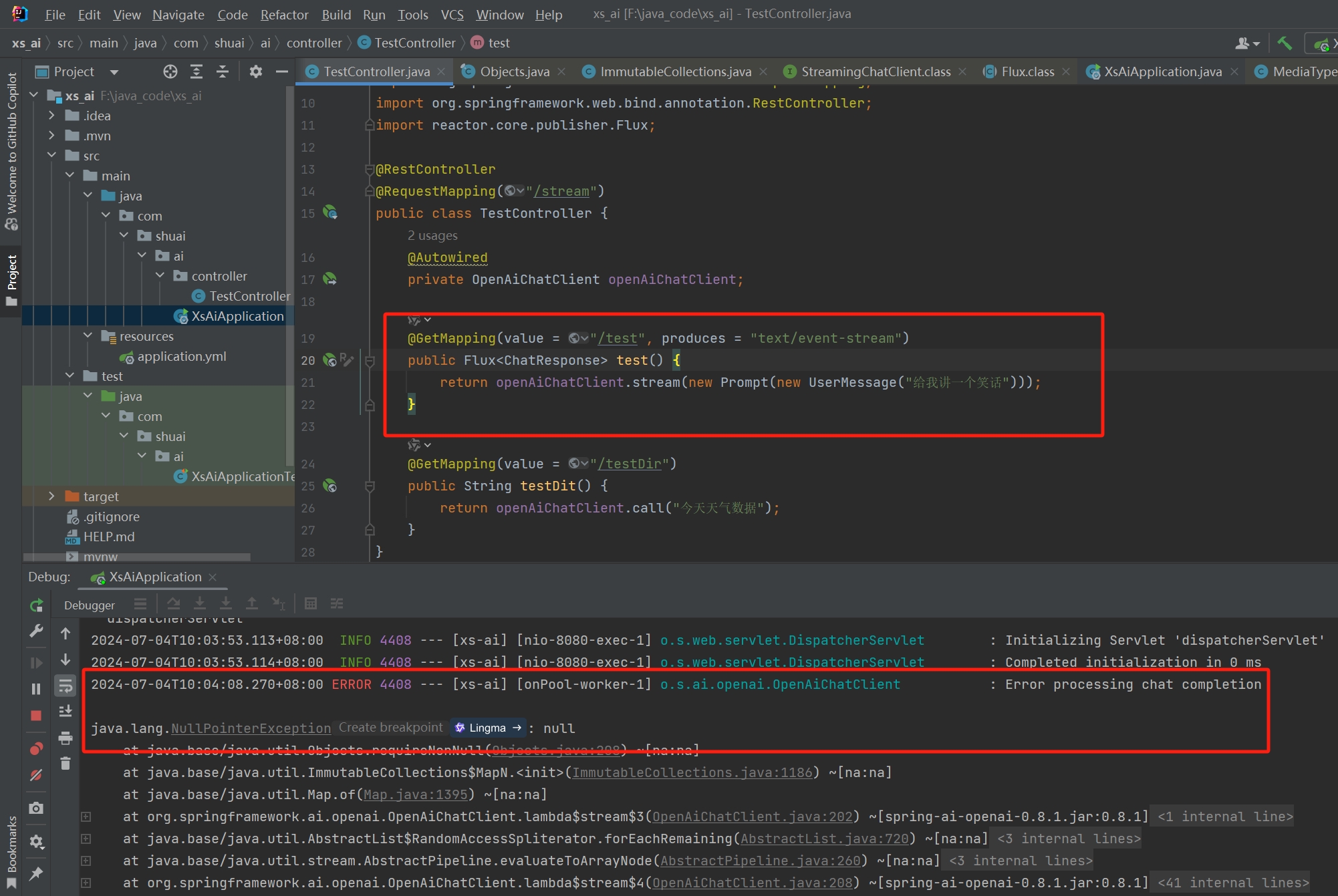Click View Breakpoints icon

pos(37,748)
